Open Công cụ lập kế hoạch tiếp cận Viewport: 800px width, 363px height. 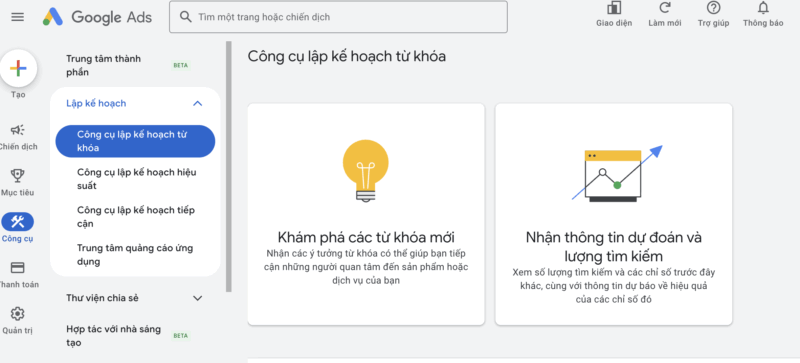136,217
